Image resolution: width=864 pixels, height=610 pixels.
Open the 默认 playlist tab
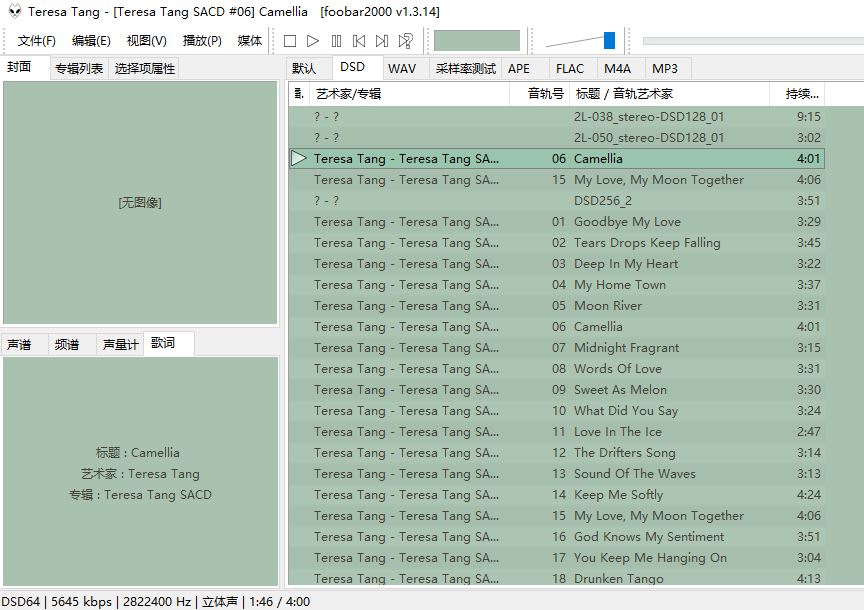[309, 69]
